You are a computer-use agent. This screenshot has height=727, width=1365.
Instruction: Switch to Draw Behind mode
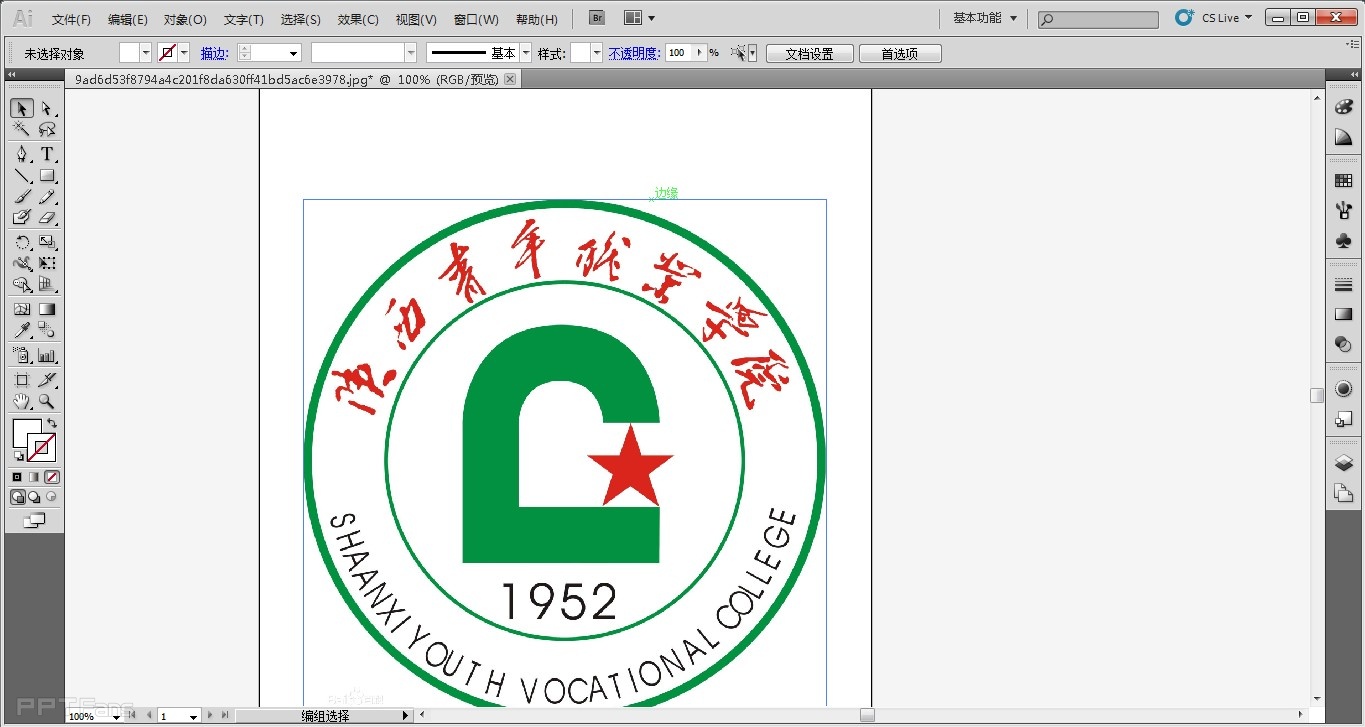34,497
